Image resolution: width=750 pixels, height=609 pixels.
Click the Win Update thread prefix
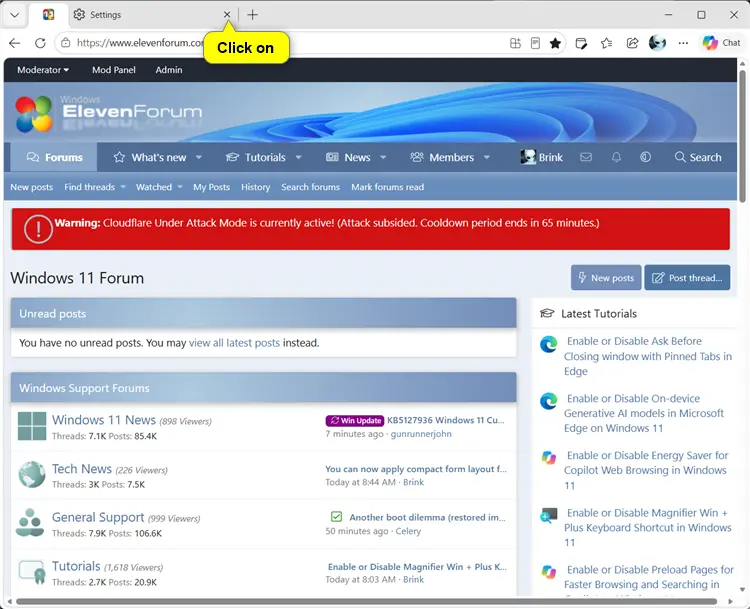(355, 421)
